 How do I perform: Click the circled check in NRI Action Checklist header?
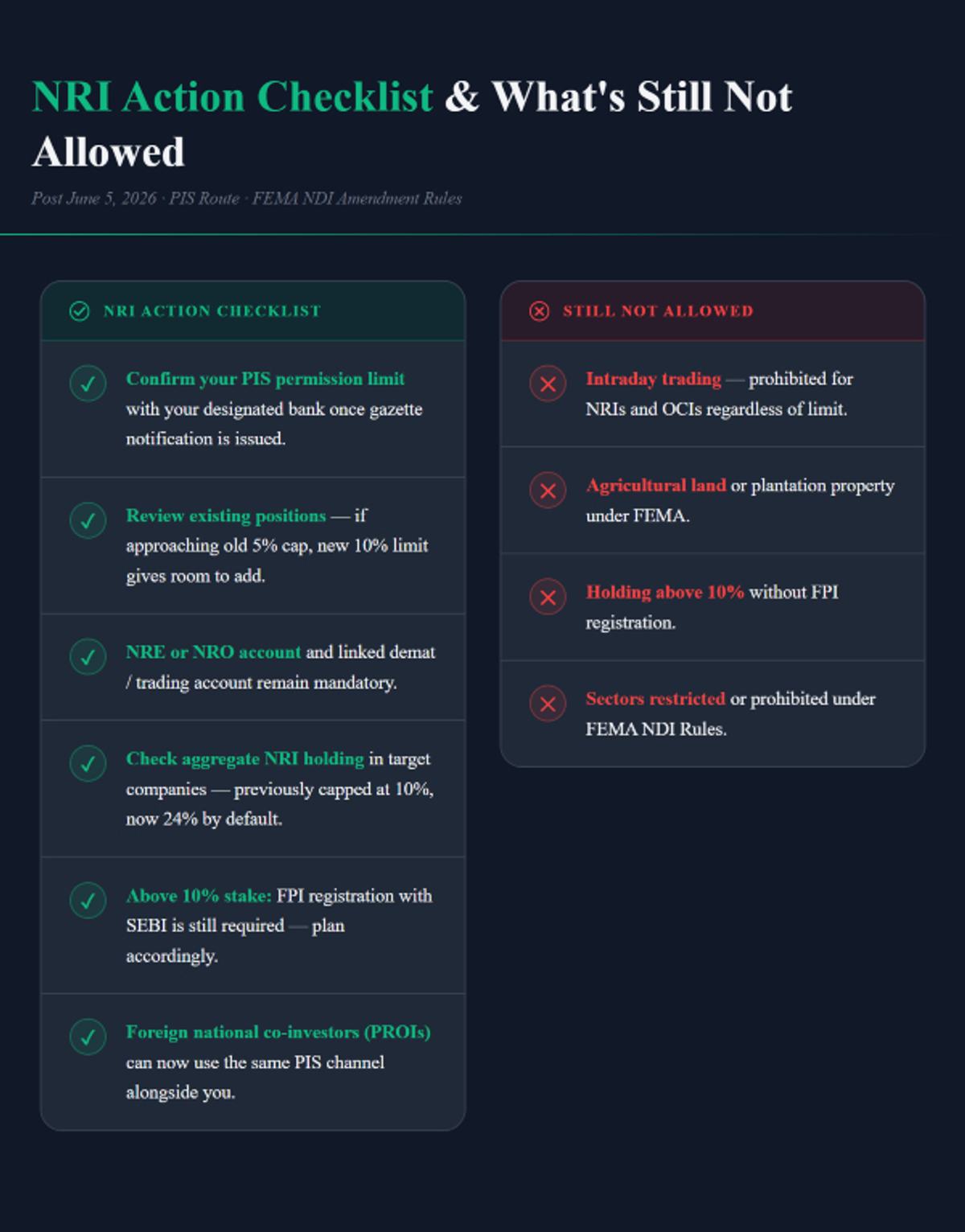tap(80, 311)
